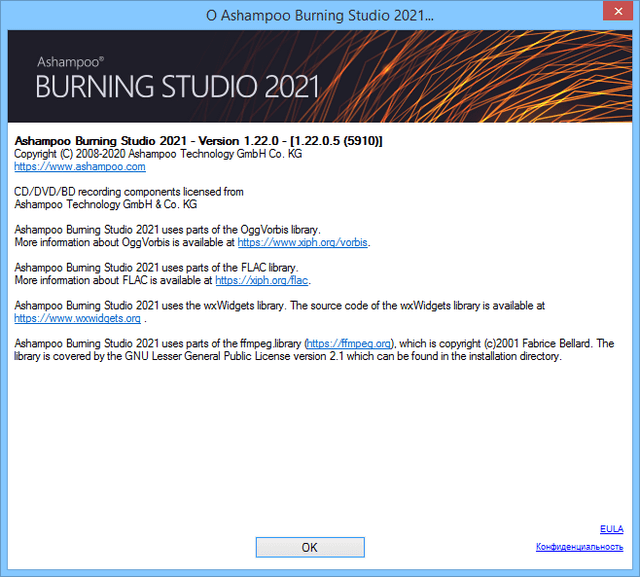Open the xiph.org/vorbis link
Screen dimensions: 640x577
tap(302, 242)
